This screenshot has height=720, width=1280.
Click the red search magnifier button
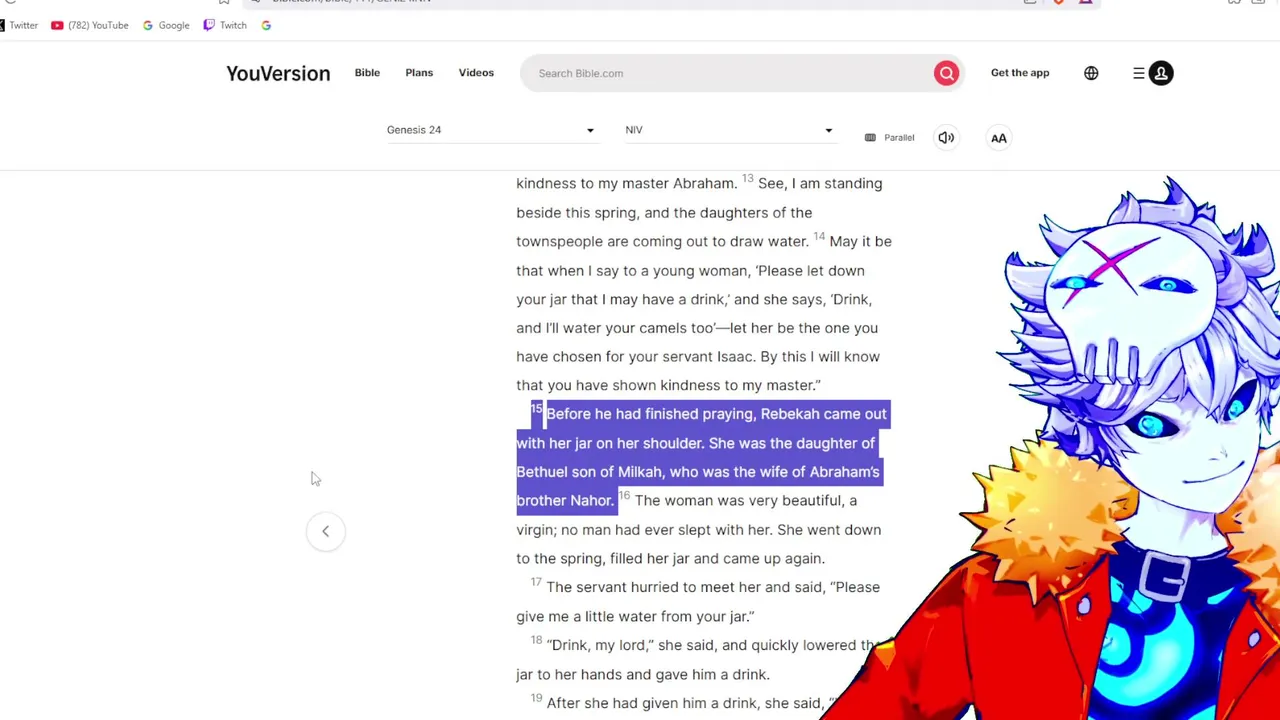[946, 73]
